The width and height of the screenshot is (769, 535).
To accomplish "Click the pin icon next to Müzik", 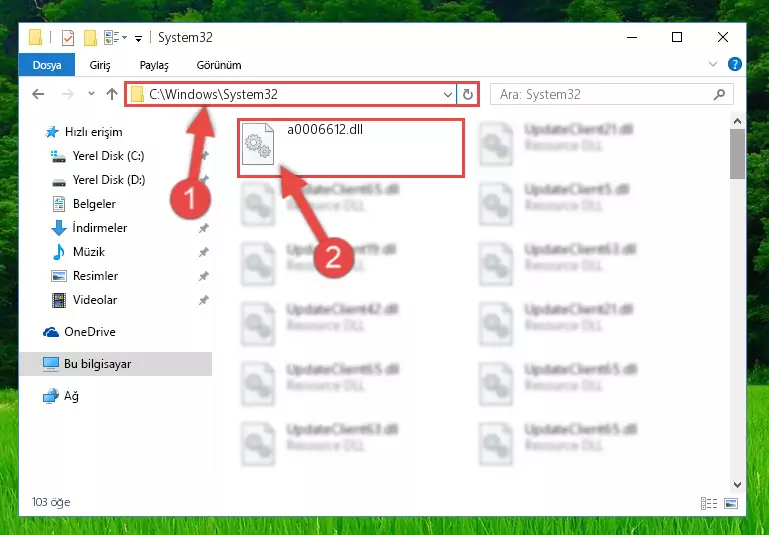I will point(203,253).
